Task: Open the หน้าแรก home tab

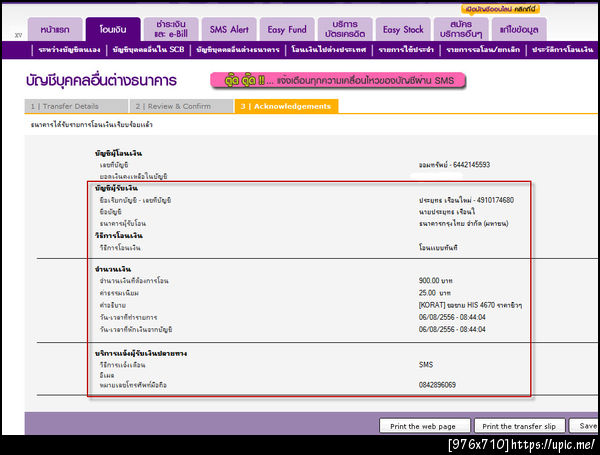Action: (55, 29)
